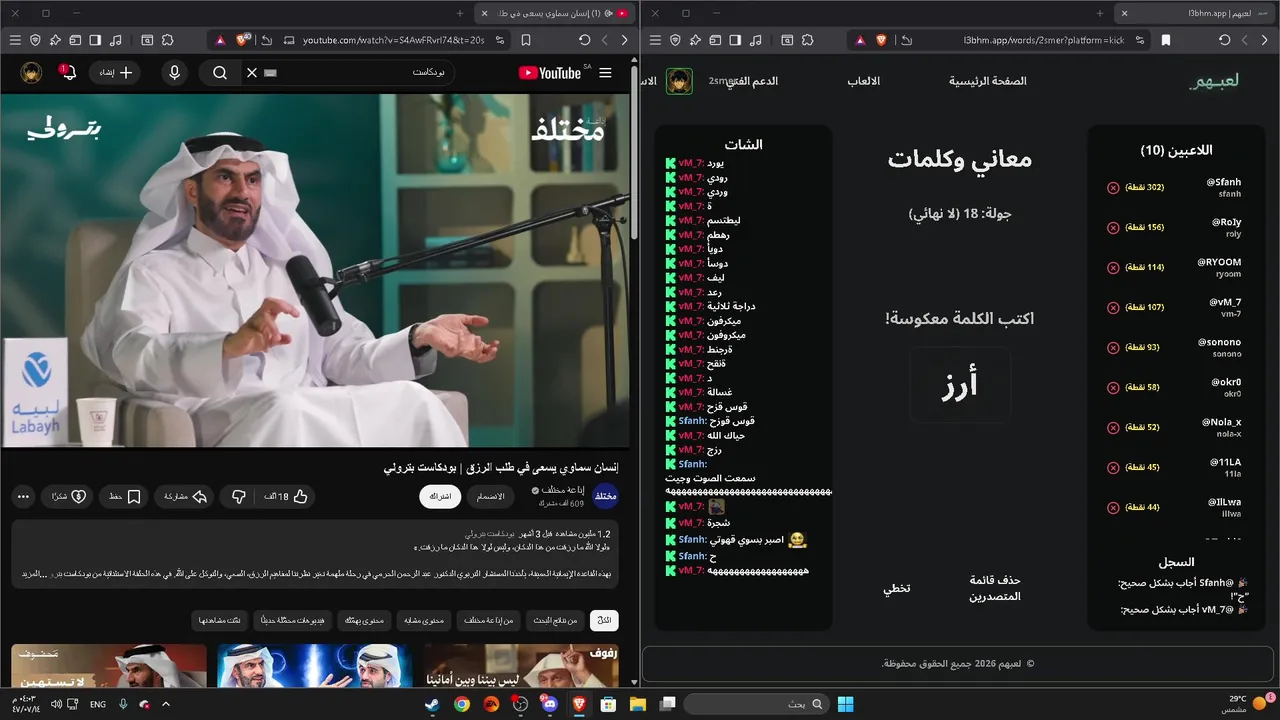
Task: Send Super Thanks via شكرًا button
Action: pyautogui.click(x=67, y=496)
